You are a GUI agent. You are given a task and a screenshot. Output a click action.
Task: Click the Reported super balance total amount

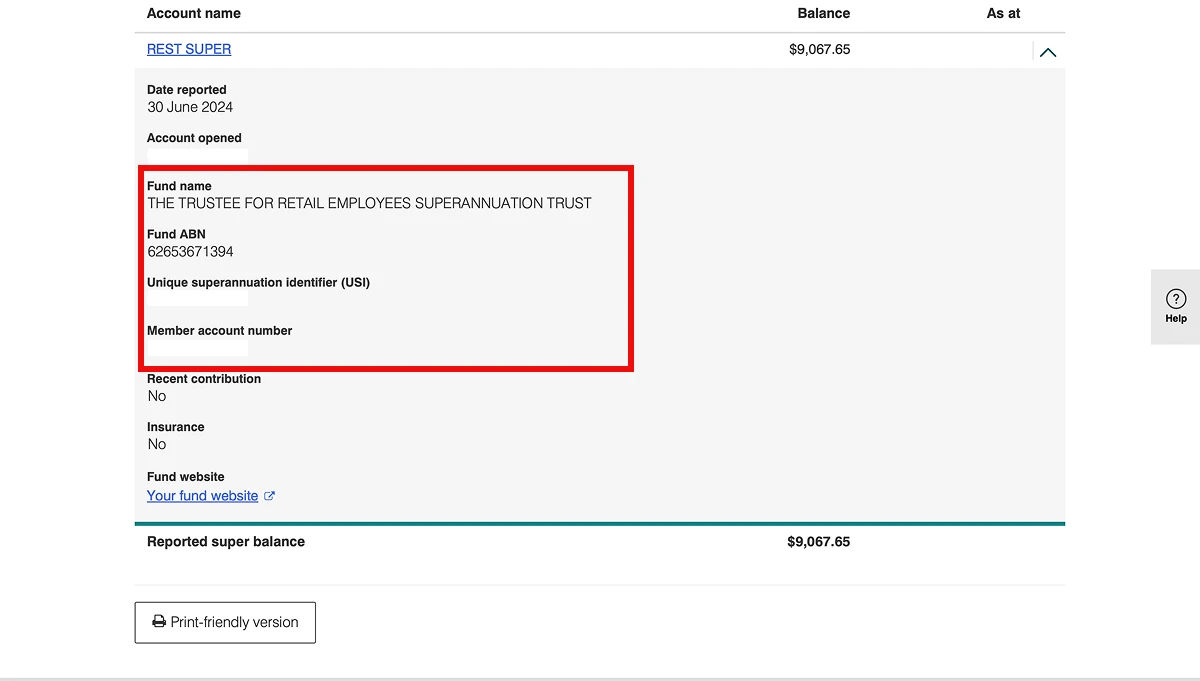(818, 542)
